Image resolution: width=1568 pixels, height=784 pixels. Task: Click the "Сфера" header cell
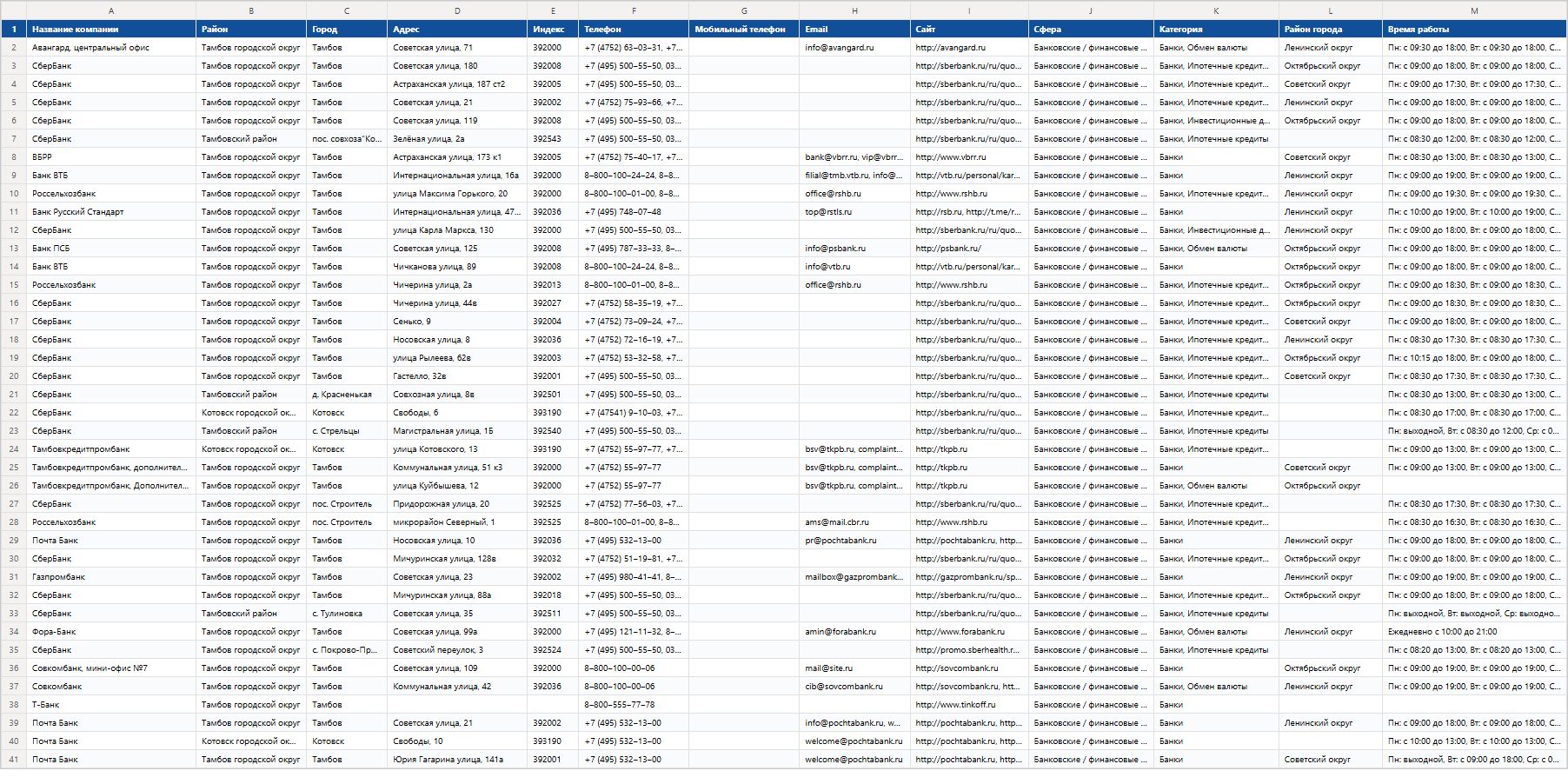1091,30
